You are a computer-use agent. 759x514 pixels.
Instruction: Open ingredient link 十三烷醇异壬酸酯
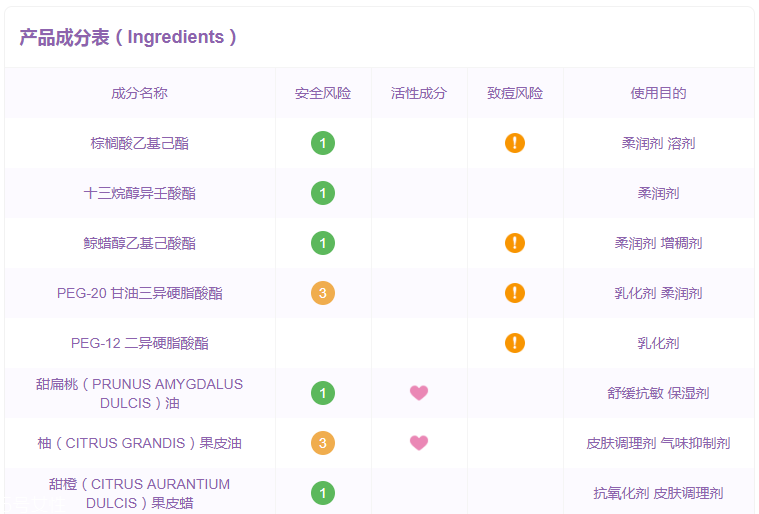[x=139, y=193]
